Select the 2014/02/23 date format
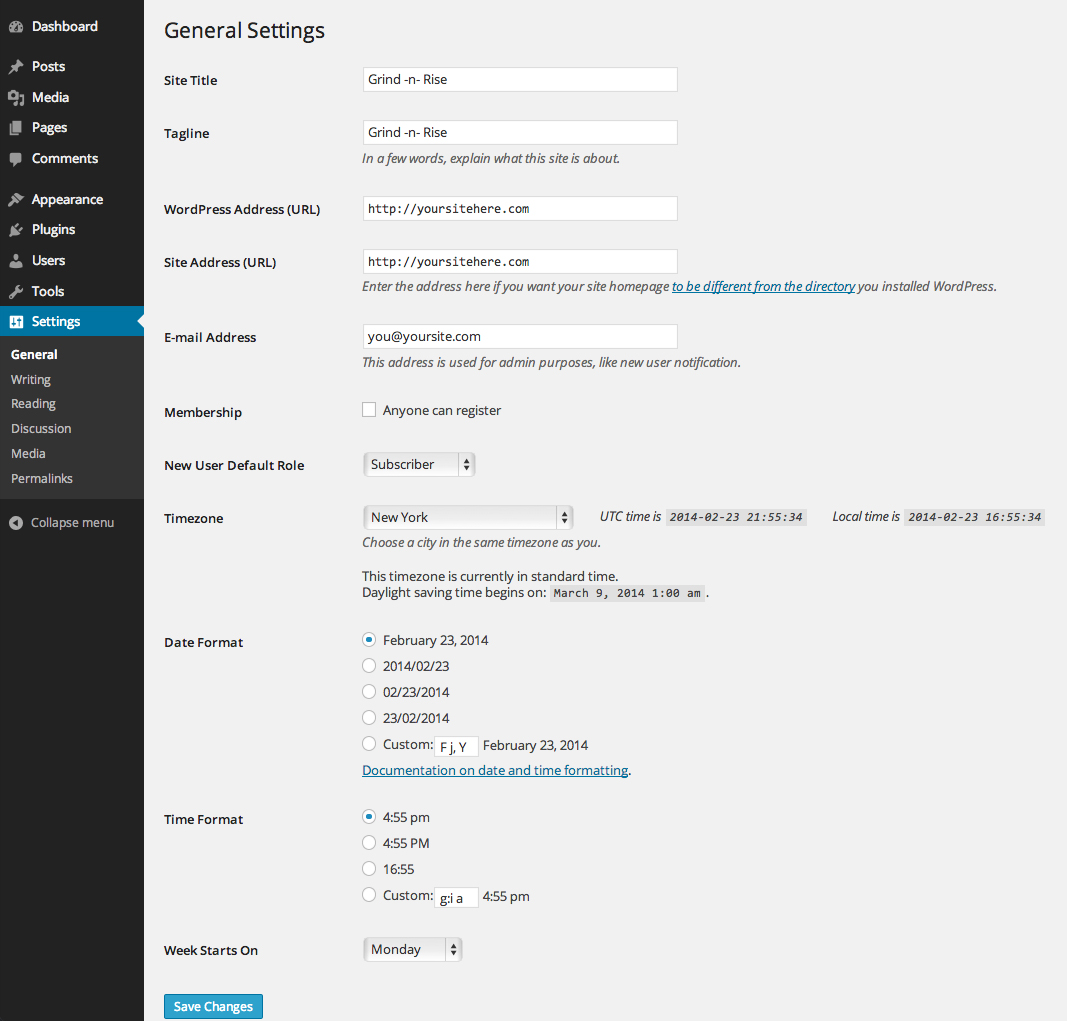The height and width of the screenshot is (1021, 1067). (369, 666)
